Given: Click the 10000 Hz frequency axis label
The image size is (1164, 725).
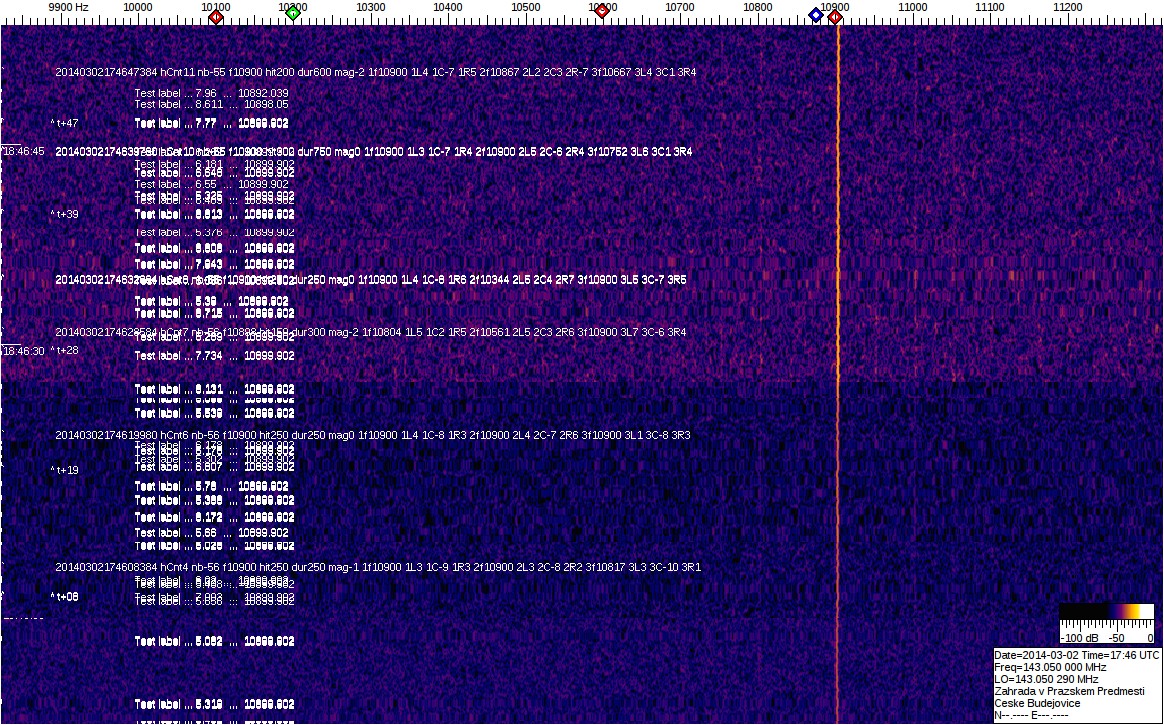Looking at the screenshot, I should 137,8.
